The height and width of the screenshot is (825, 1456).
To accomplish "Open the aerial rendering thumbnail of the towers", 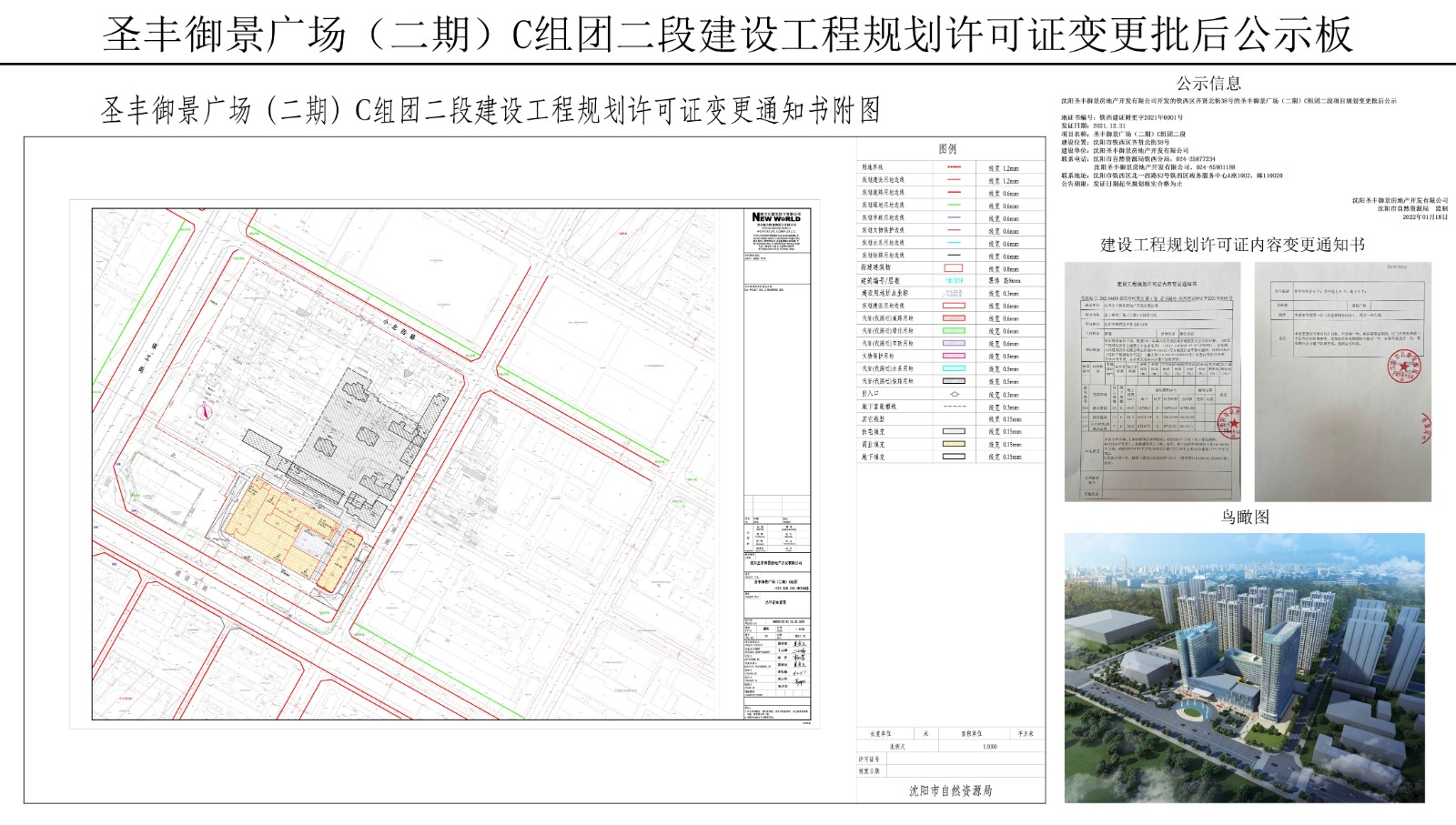I will (1244, 668).
